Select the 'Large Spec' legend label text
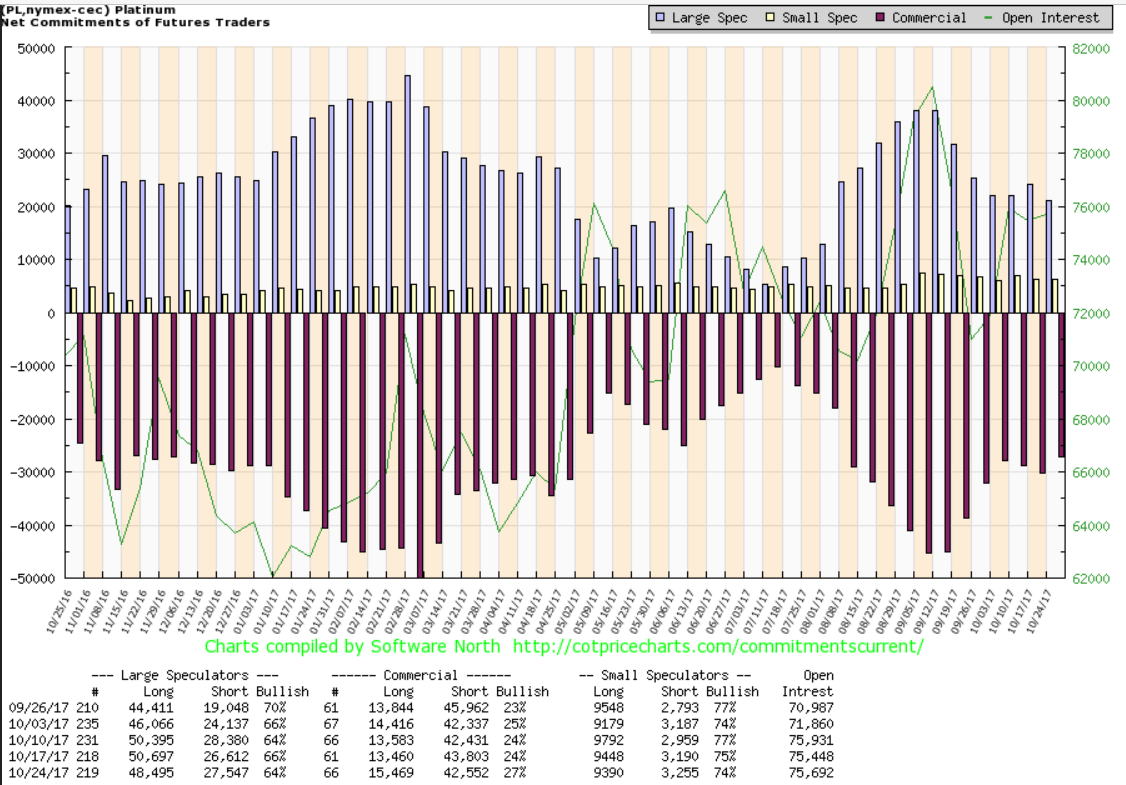 (x=712, y=18)
